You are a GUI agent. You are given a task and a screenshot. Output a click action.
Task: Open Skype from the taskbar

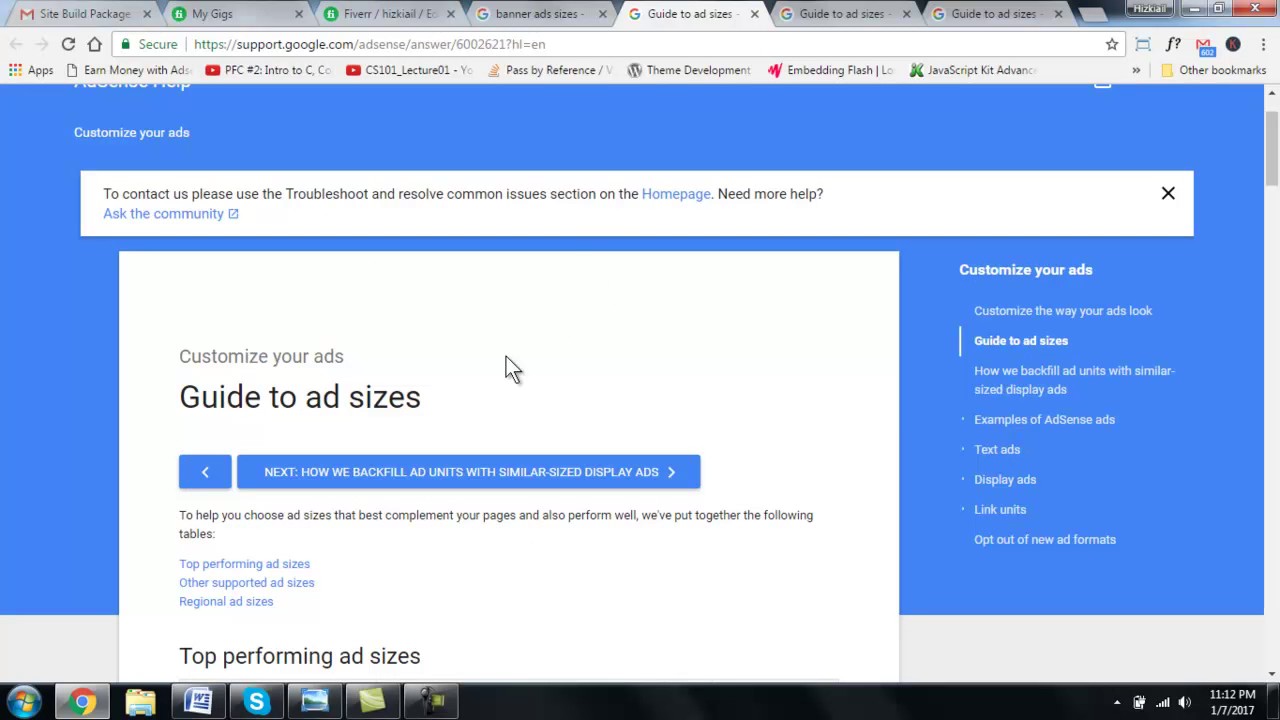(x=257, y=702)
